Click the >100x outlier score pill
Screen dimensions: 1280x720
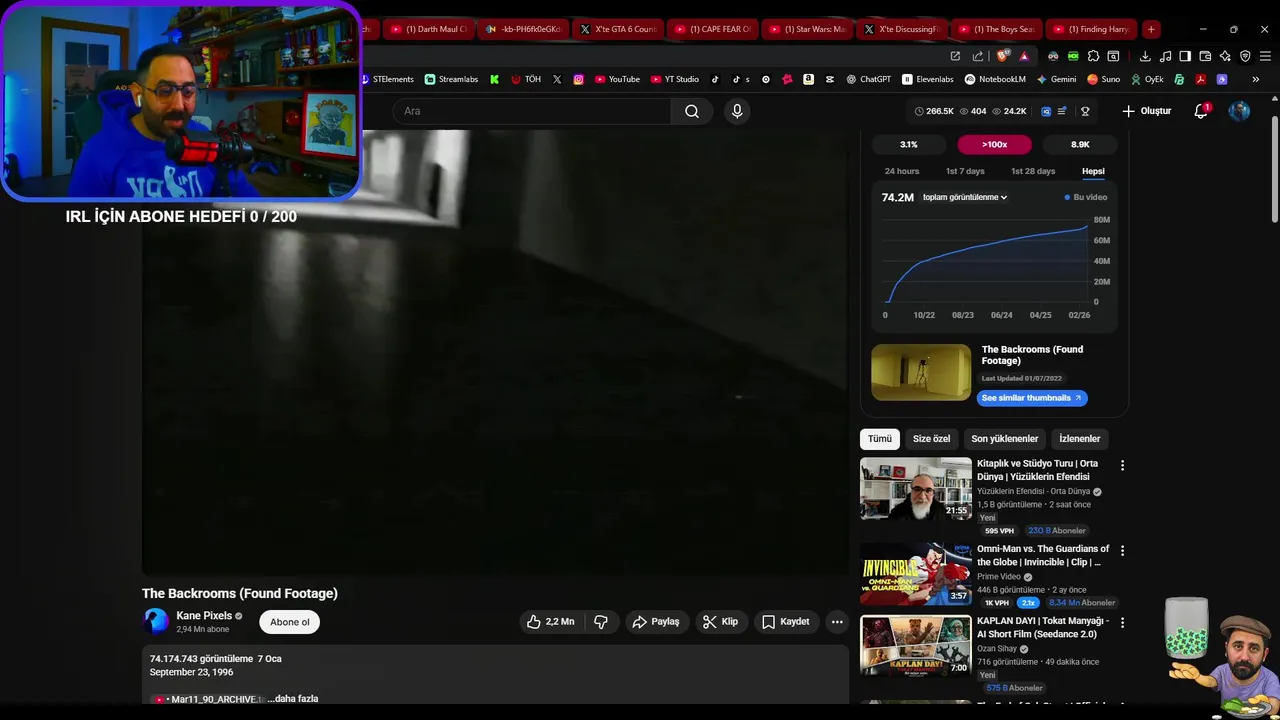[994, 144]
